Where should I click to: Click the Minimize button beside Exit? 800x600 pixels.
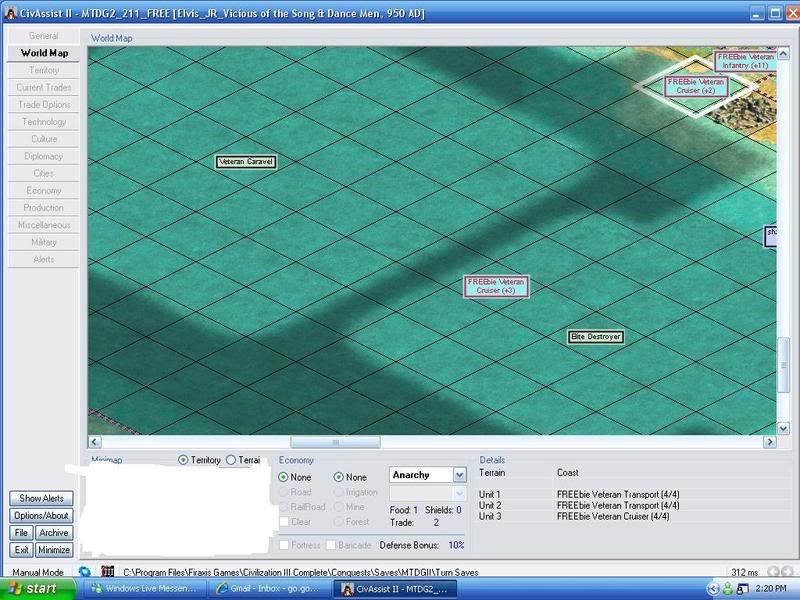[x=54, y=550]
